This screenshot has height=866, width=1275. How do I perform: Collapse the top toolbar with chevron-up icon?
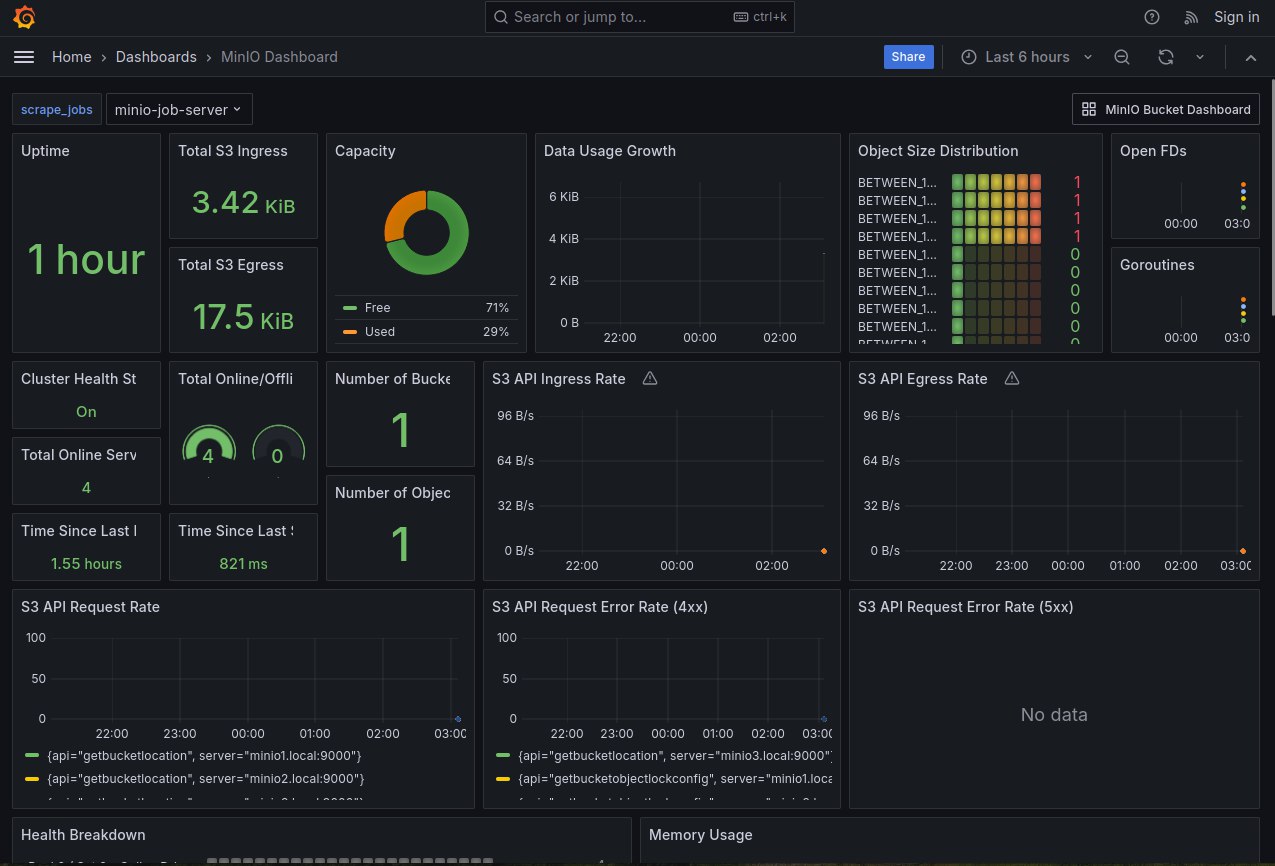pyautogui.click(x=1250, y=57)
